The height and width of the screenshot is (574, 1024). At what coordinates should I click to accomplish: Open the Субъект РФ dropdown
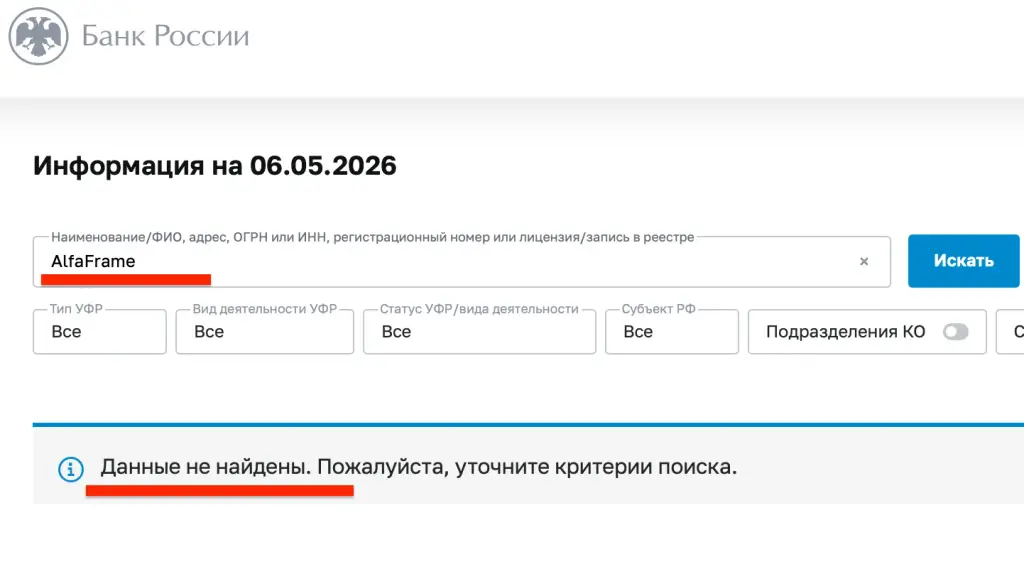[x=672, y=332]
